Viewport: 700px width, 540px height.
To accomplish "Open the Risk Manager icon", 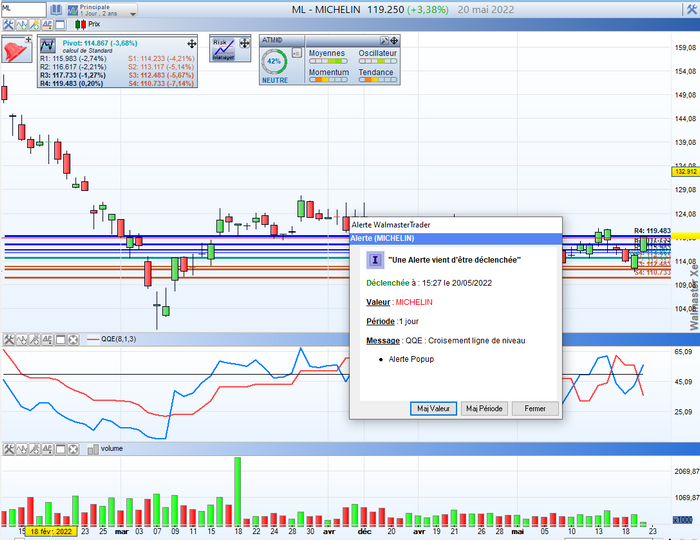I will (x=223, y=50).
